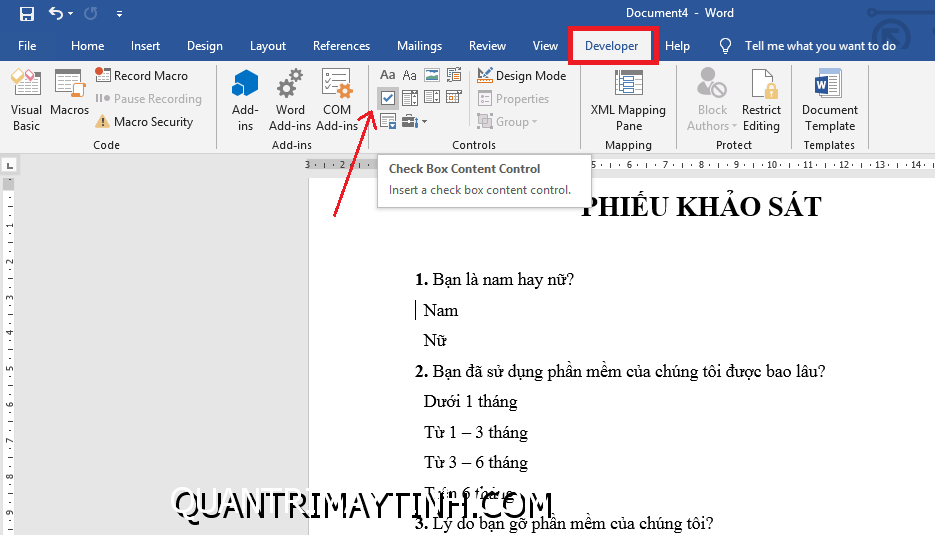Open the Macros dialog
The image size is (935, 535).
click(69, 92)
